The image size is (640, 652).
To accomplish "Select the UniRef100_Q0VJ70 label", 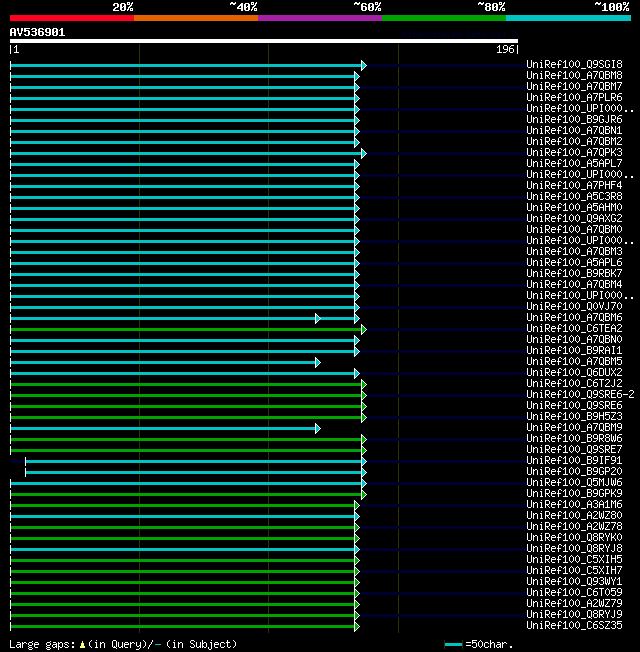I will (x=574, y=306).
